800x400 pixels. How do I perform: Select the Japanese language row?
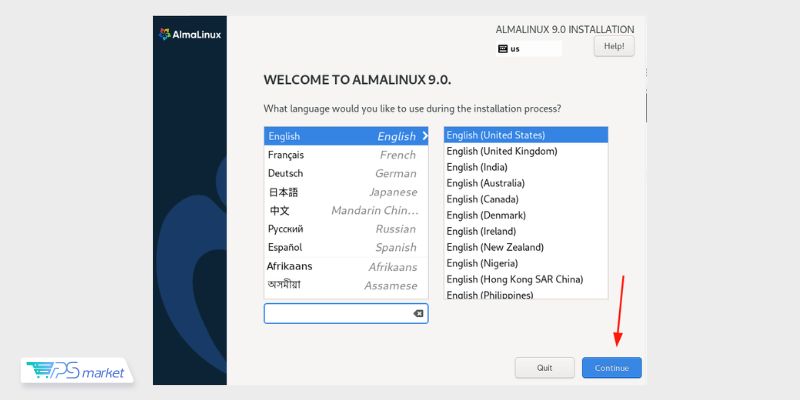point(346,192)
